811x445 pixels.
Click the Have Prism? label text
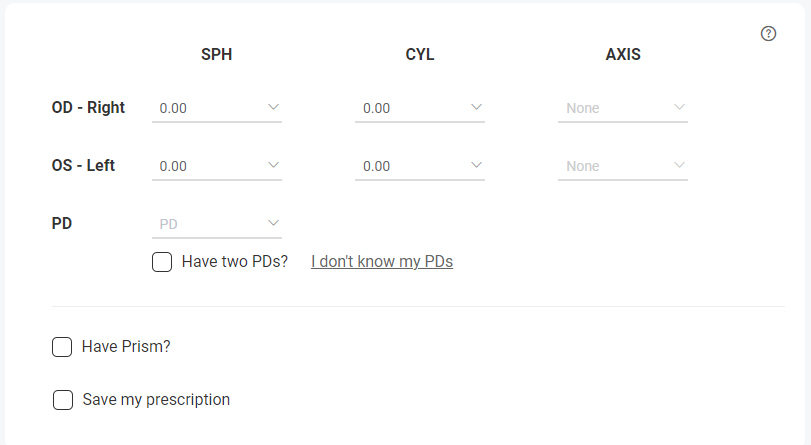(126, 346)
